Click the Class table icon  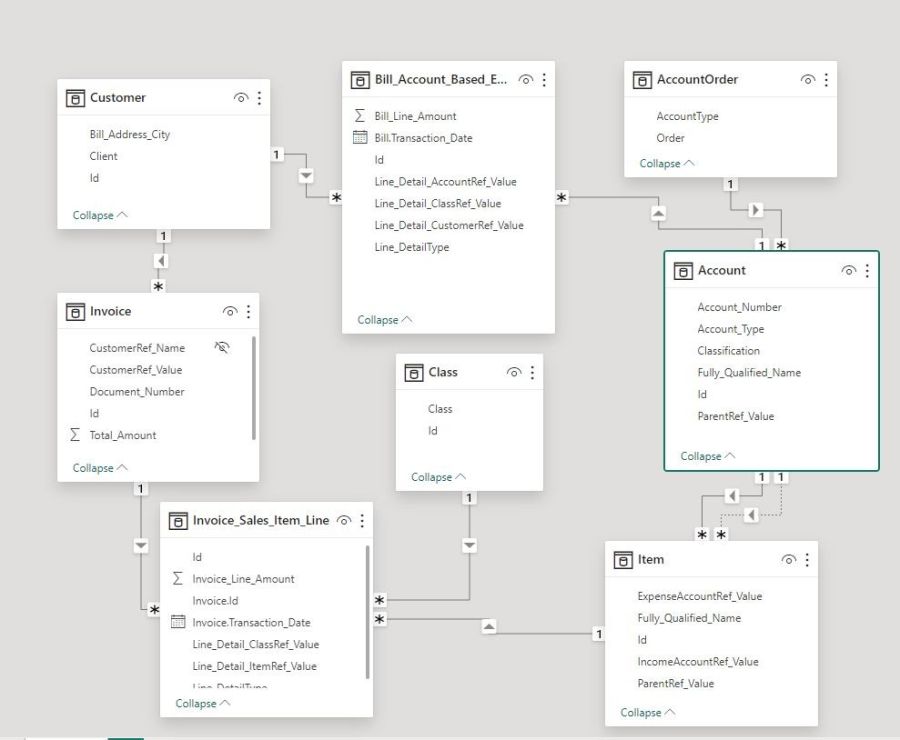point(414,373)
